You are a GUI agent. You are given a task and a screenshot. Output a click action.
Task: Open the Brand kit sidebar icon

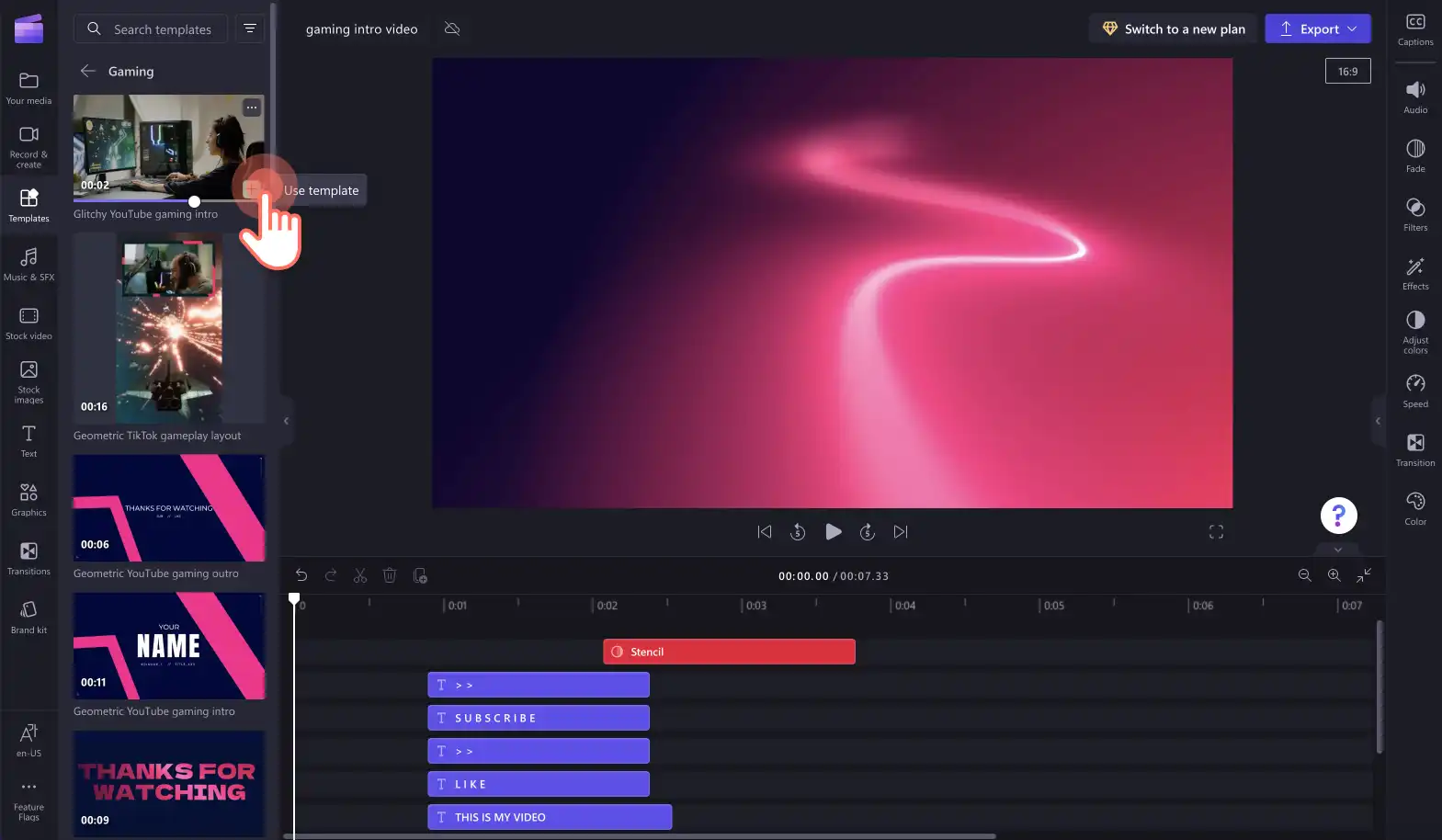click(28, 617)
